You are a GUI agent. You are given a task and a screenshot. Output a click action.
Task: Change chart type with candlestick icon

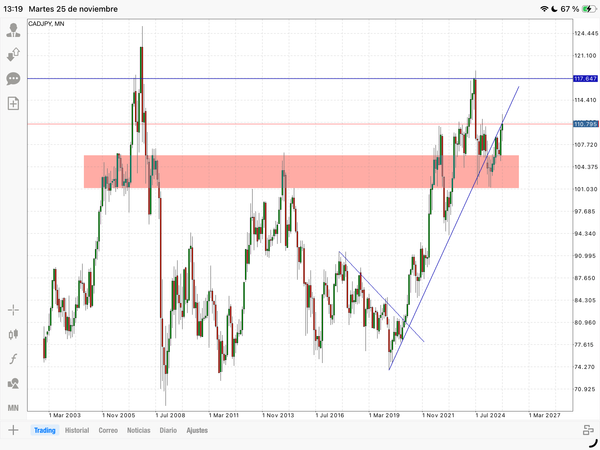click(x=13, y=334)
